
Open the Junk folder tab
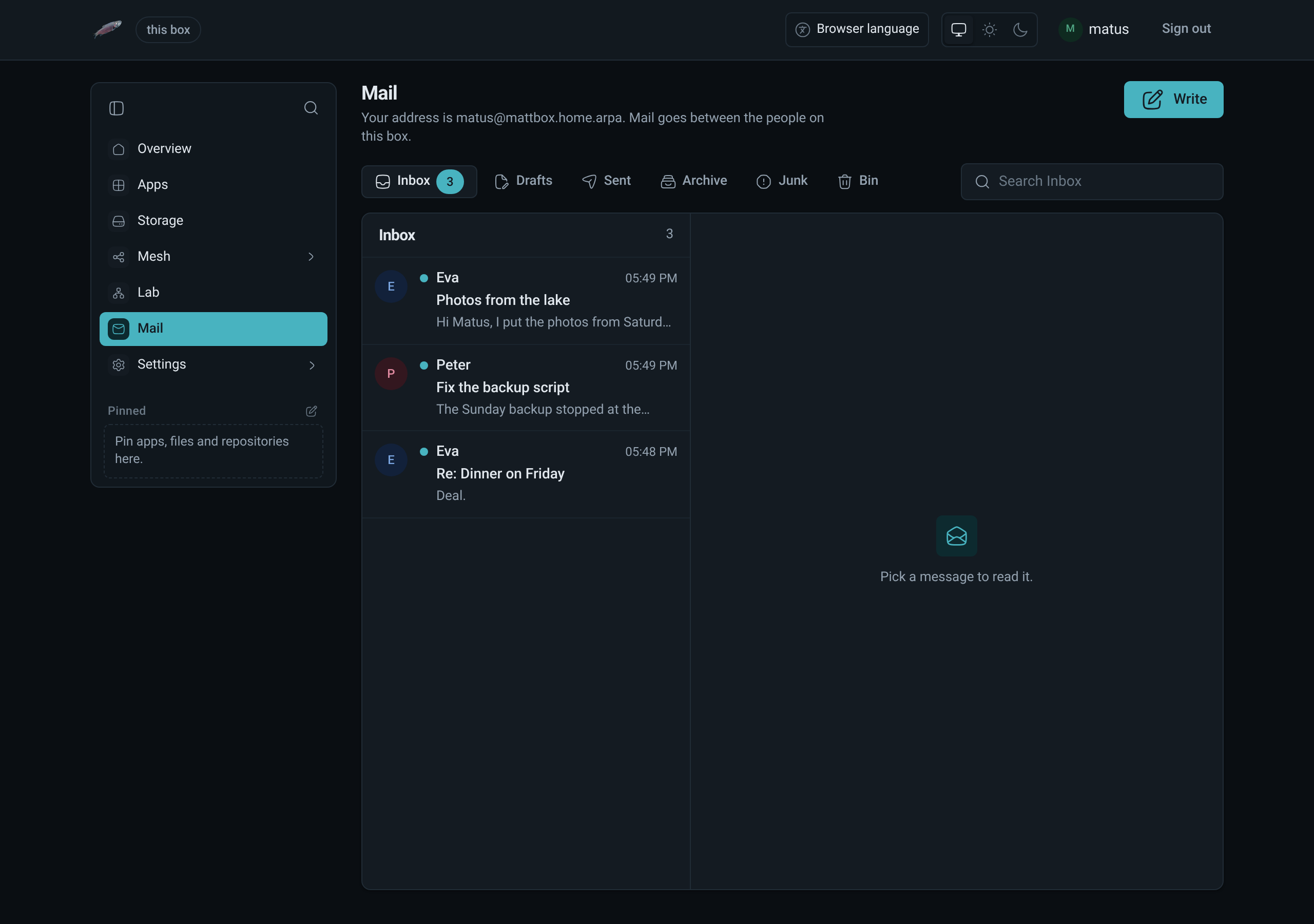point(782,181)
